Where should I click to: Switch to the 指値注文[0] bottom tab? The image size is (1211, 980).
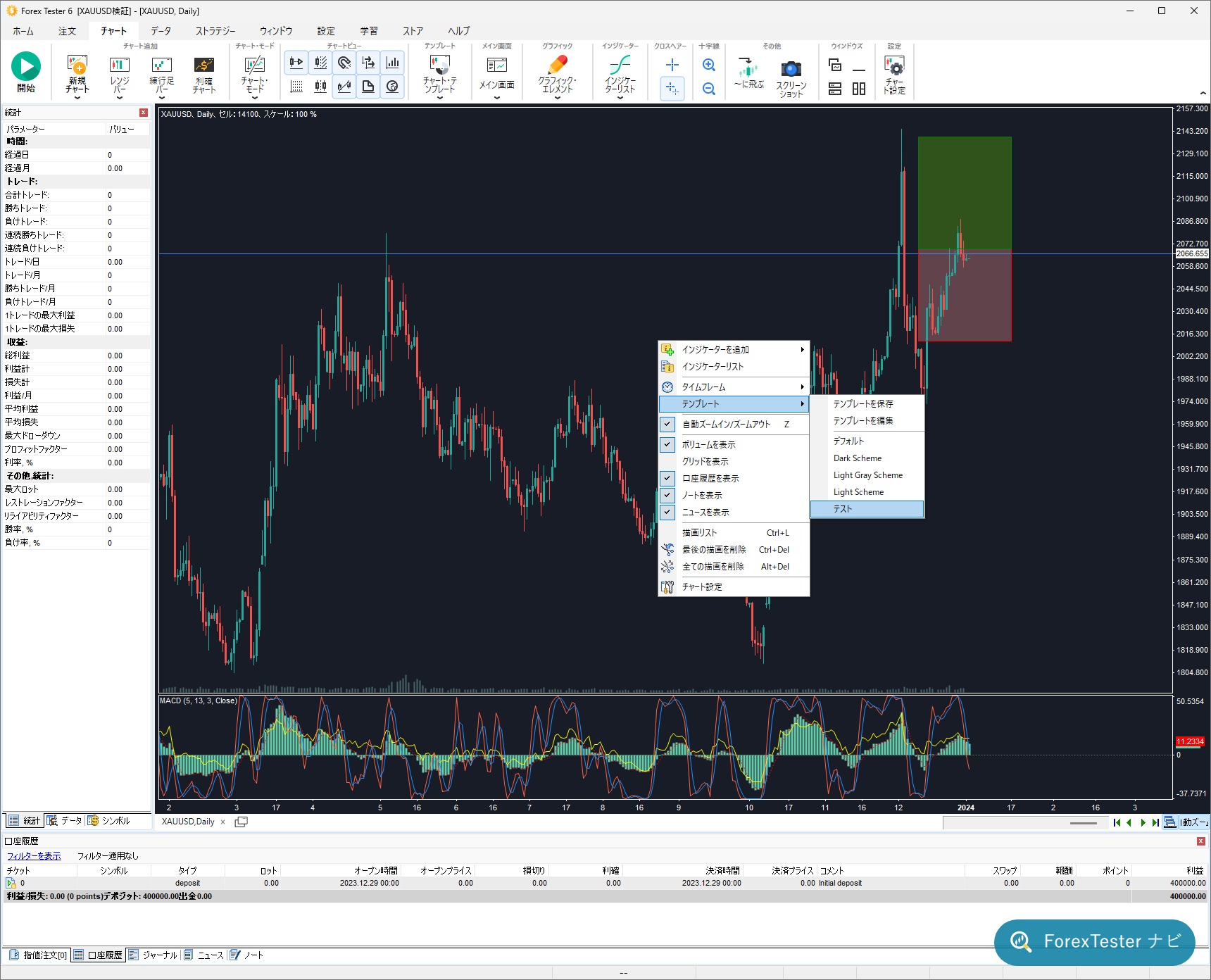coord(39,955)
